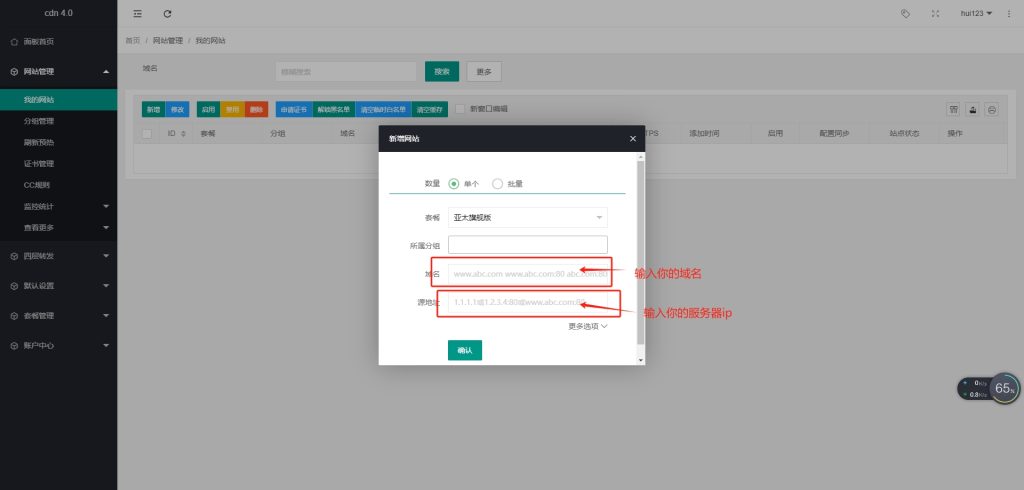Click the print icon above the table

[x=991, y=109]
